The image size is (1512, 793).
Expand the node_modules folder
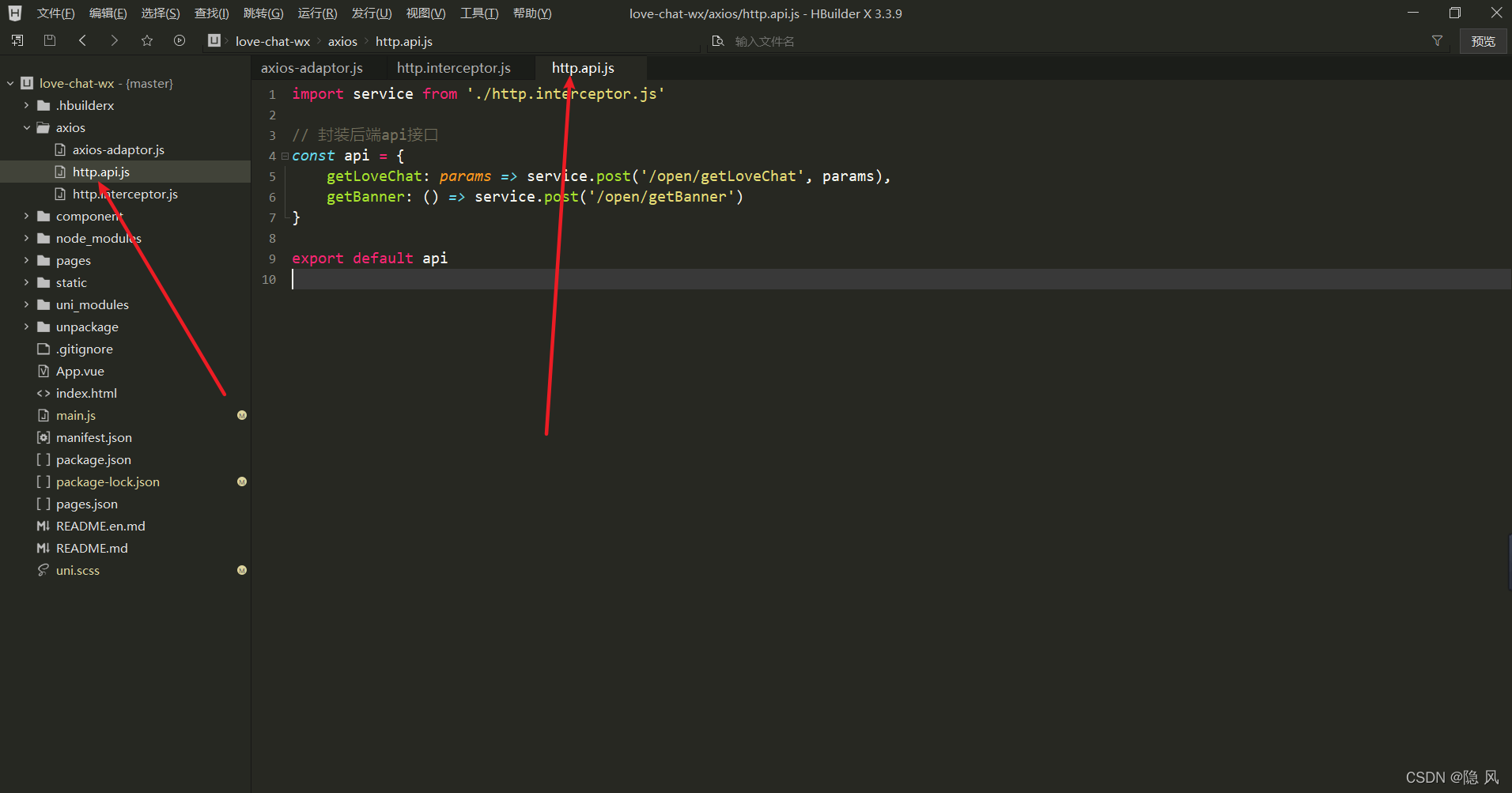point(26,238)
